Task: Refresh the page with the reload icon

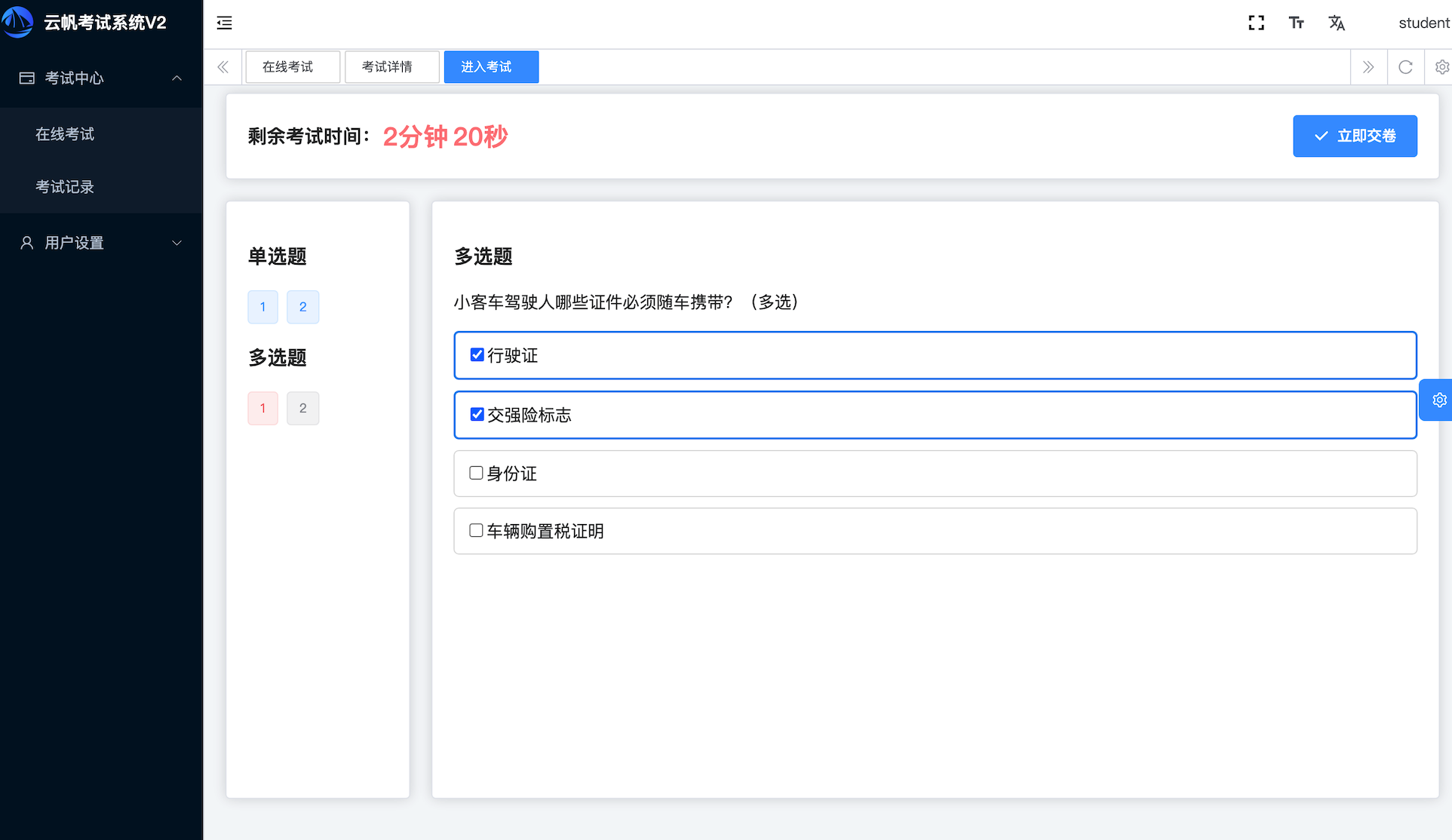Action: point(1405,67)
